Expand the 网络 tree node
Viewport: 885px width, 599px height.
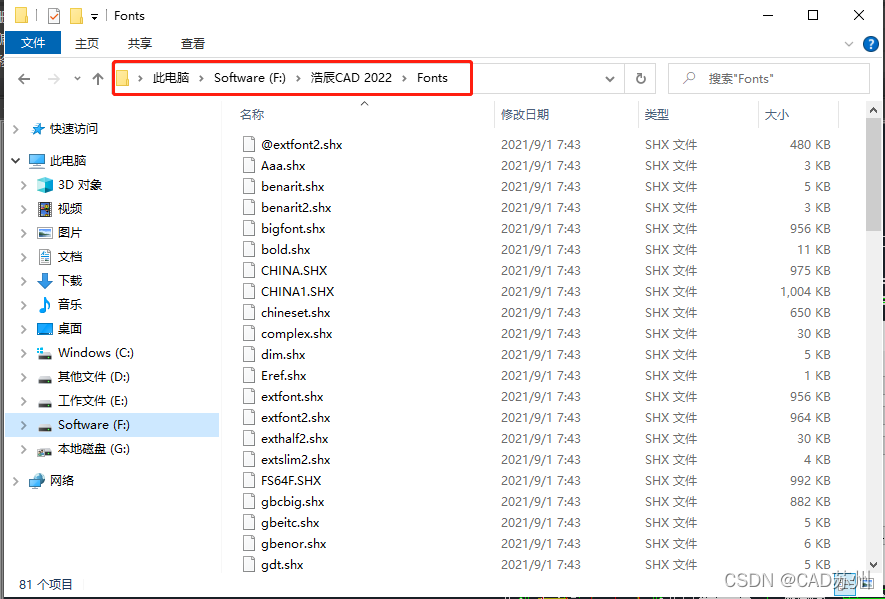point(15,481)
